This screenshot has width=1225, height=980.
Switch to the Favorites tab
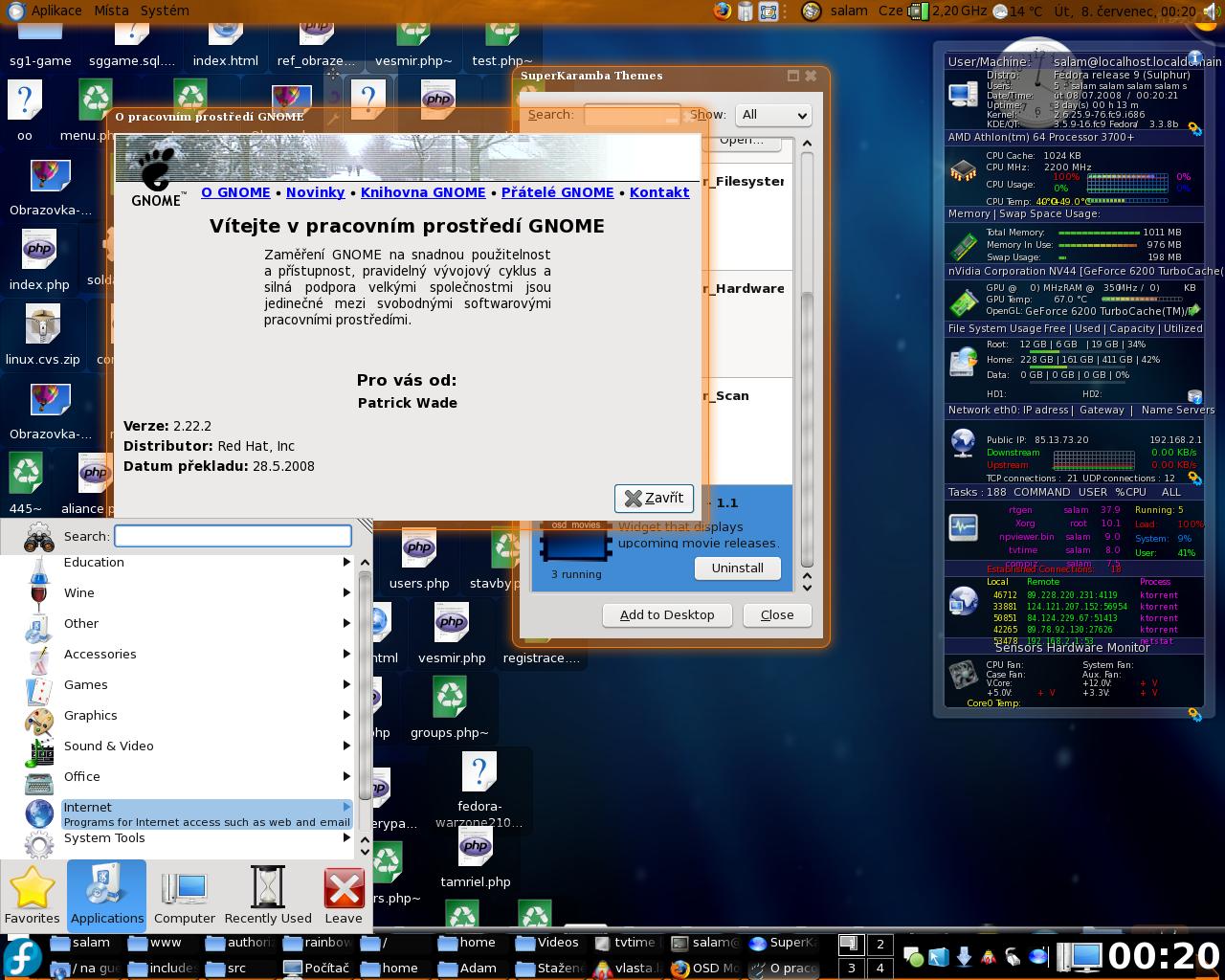(33, 896)
